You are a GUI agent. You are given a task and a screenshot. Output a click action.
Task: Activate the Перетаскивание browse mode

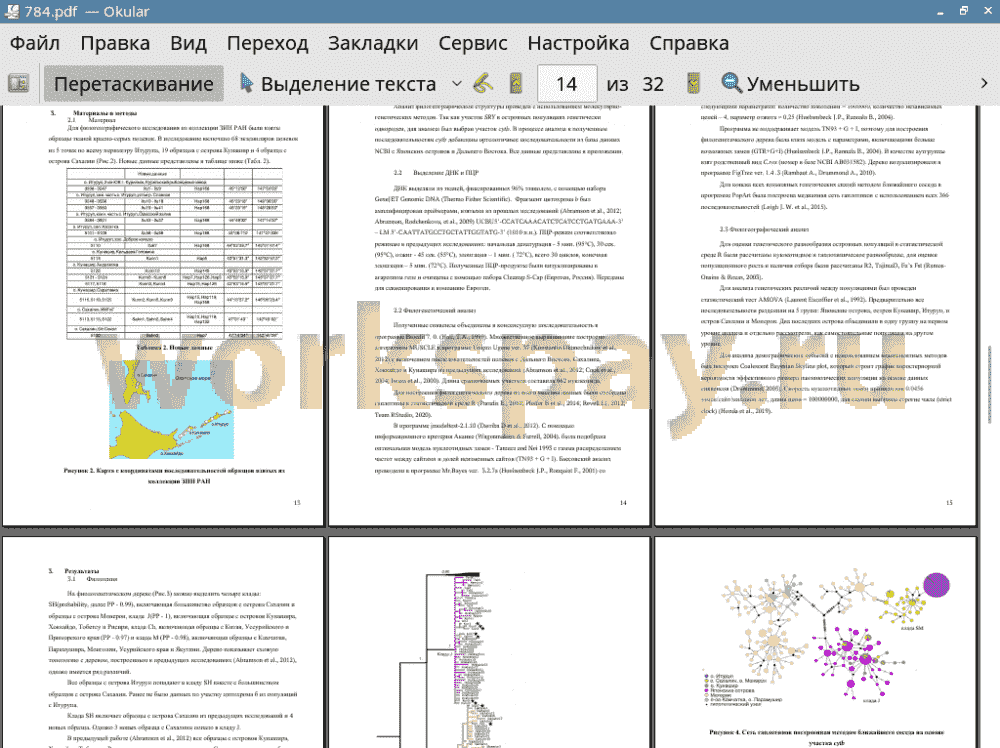click(133, 84)
